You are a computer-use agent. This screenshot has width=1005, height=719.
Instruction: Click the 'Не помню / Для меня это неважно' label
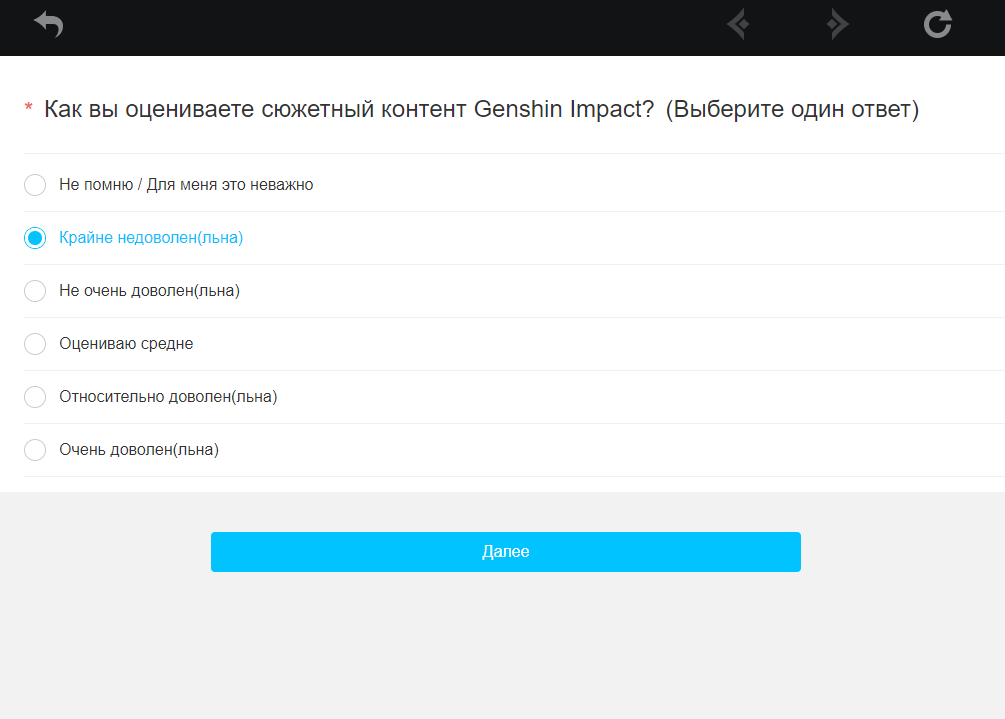[x=186, y=185]
